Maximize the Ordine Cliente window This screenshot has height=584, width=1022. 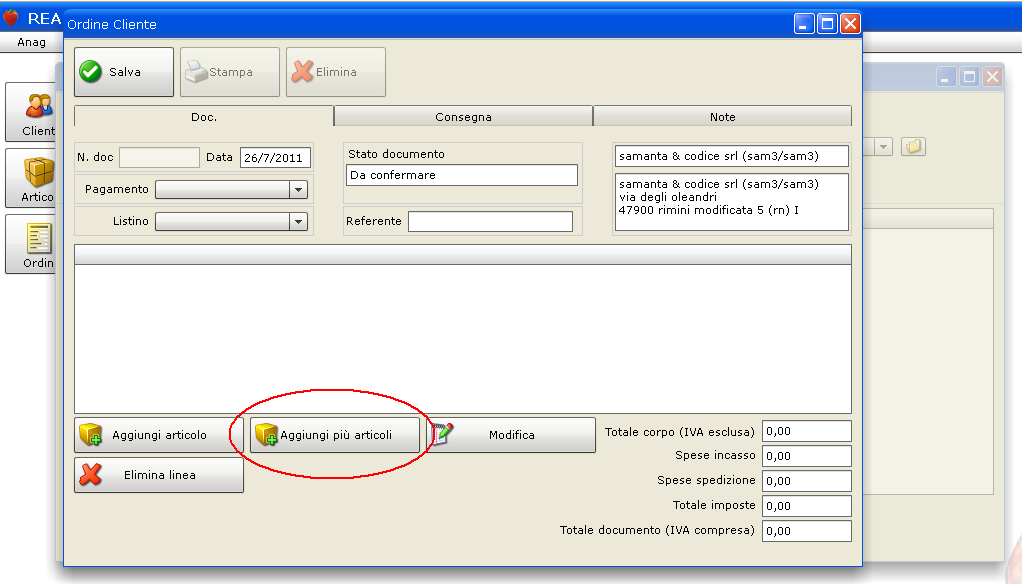pos(827,24)
